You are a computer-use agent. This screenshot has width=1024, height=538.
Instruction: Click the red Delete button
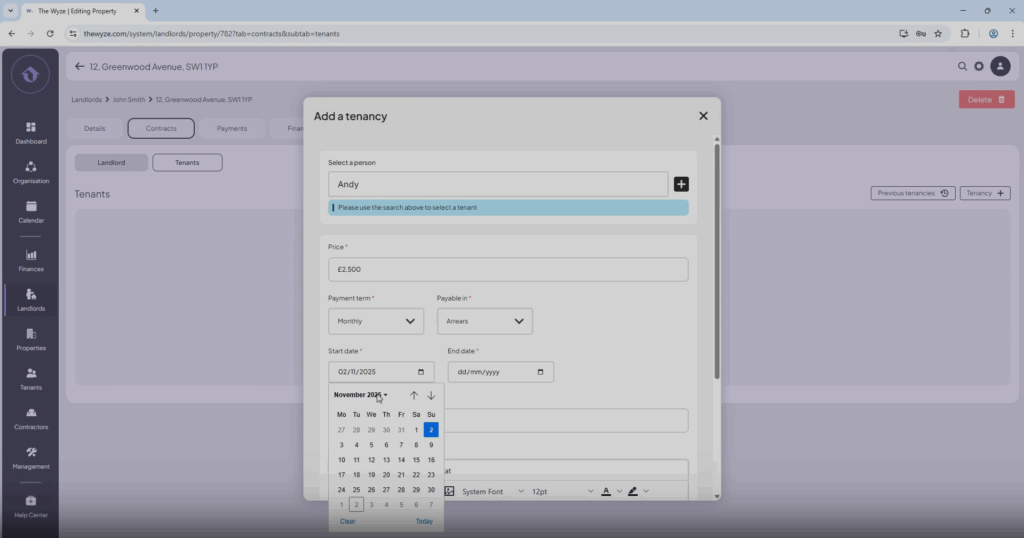pos(986,99)
